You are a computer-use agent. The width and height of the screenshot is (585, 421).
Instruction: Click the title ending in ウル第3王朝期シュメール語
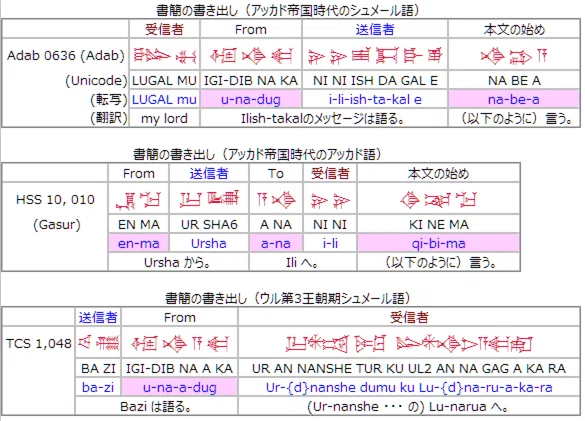287,298
